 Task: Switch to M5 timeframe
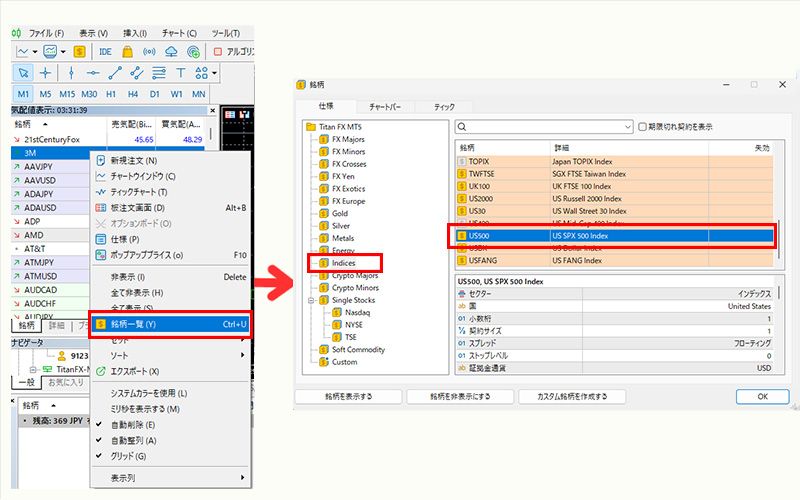[x=45, y=94]
